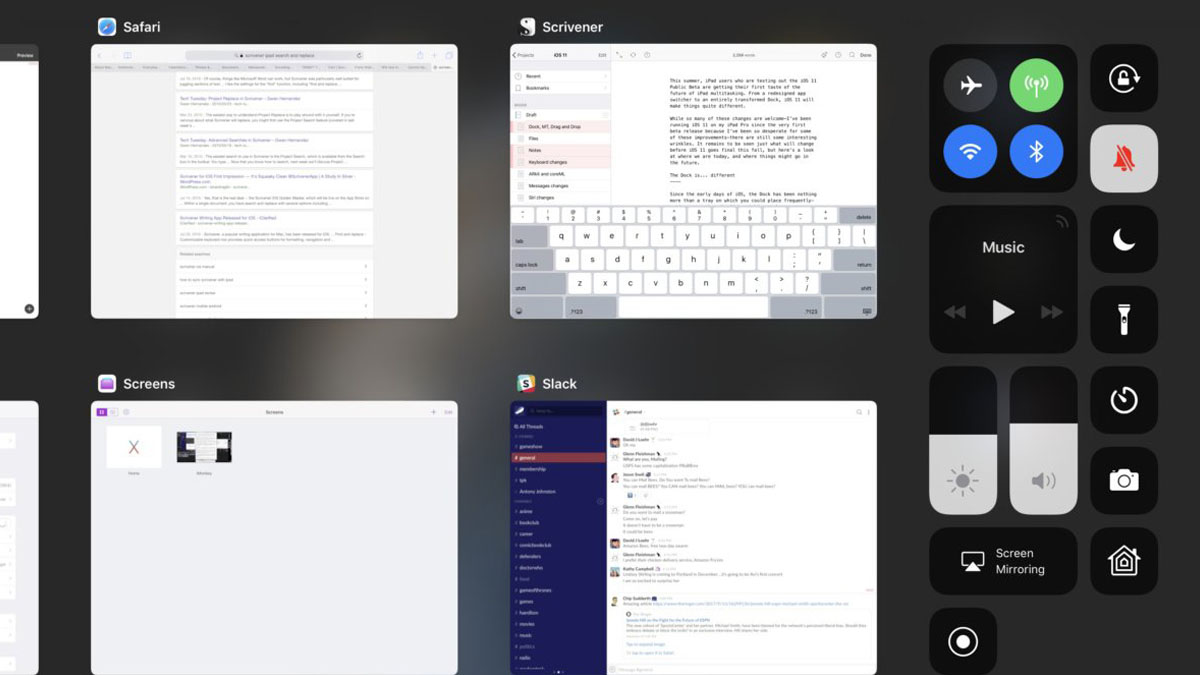Start screen recording
1200x675 pixels.
click(x=963, y=641)
